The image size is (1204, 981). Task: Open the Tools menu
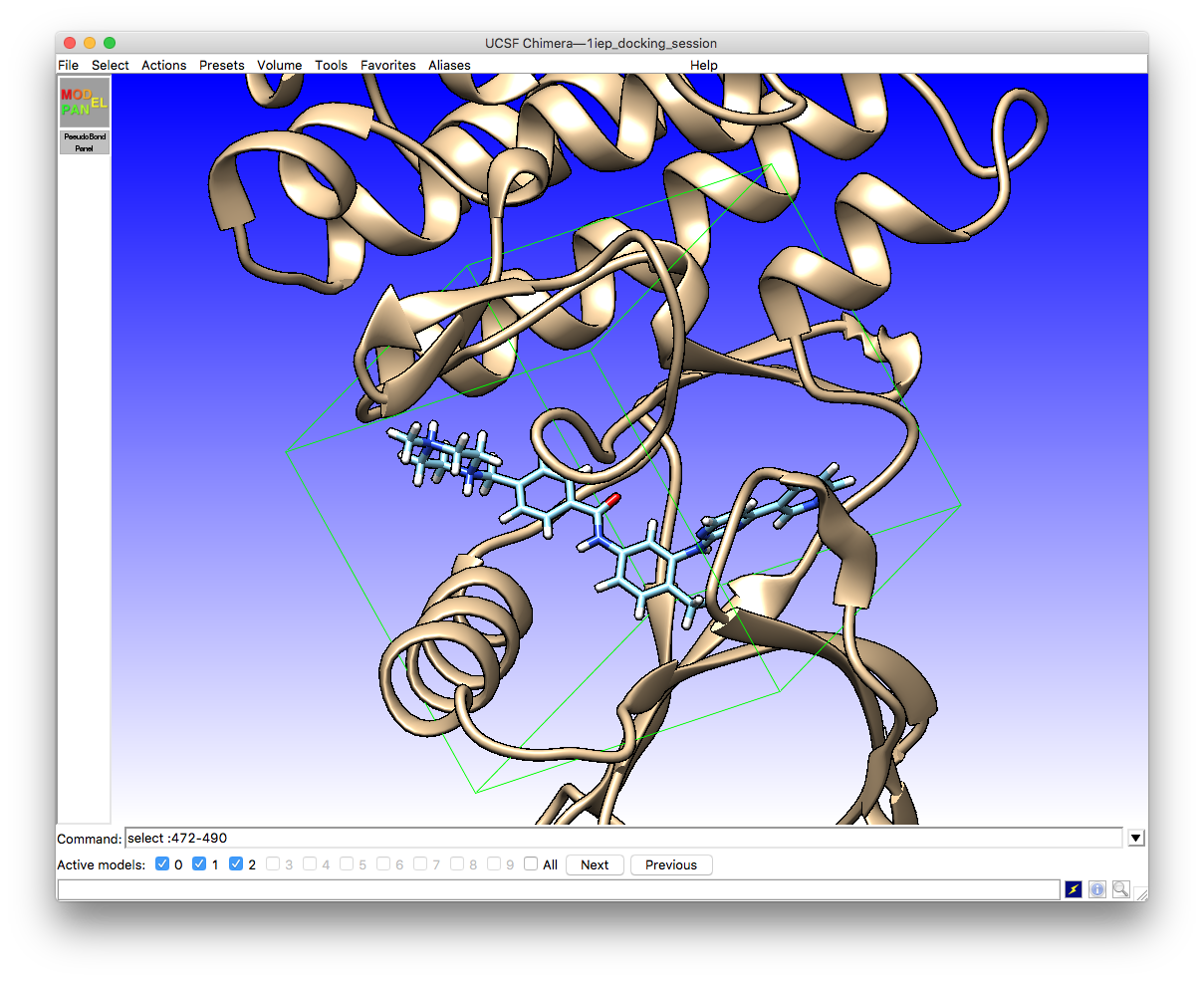point(331,65)
